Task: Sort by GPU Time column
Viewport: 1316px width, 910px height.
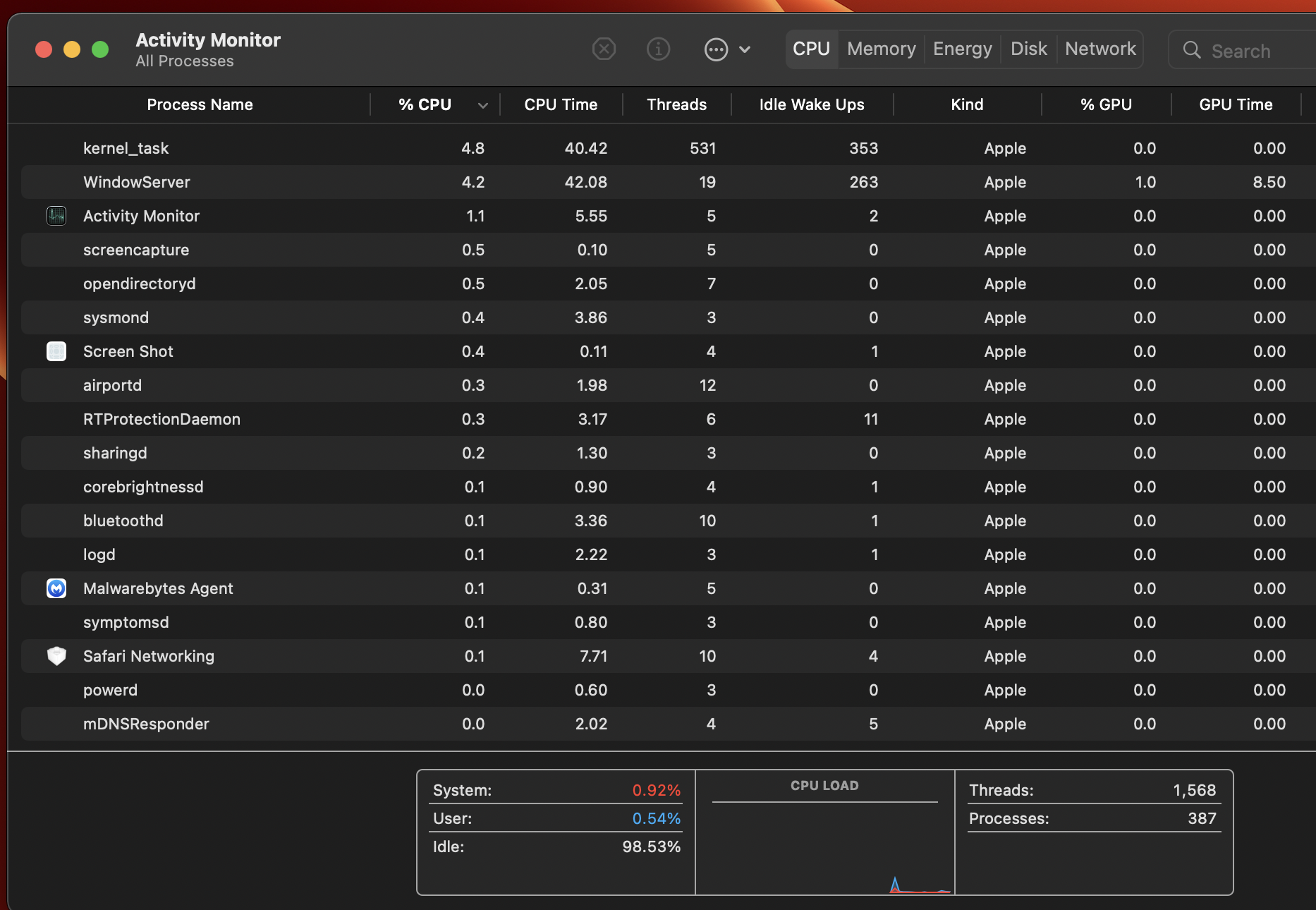Action: pos(1236,105)
